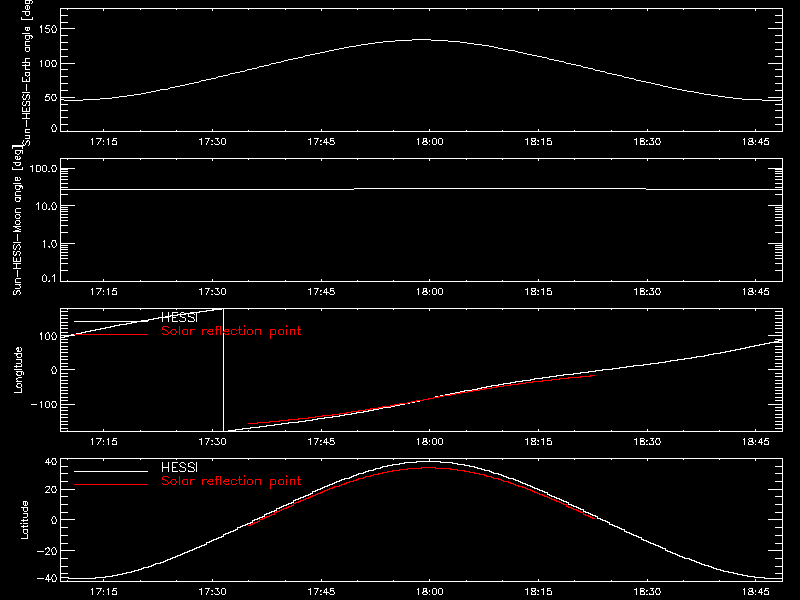
Task: Click the 150 tick on Earth angle axis
Action: [x=48, y=29]
